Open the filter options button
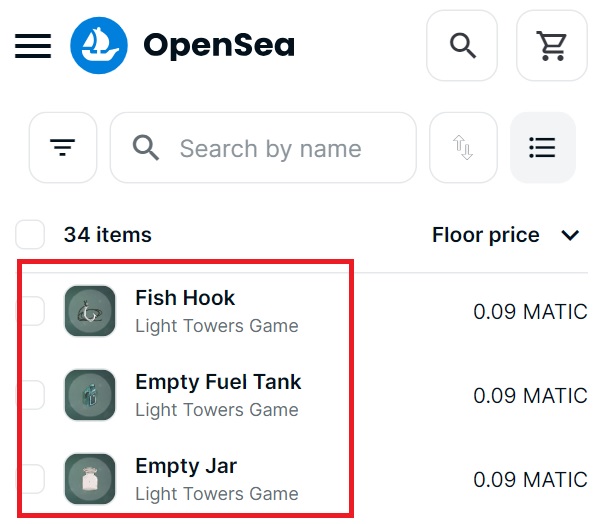The height and width of the screenshot is (524, 608). pos(63,148)
